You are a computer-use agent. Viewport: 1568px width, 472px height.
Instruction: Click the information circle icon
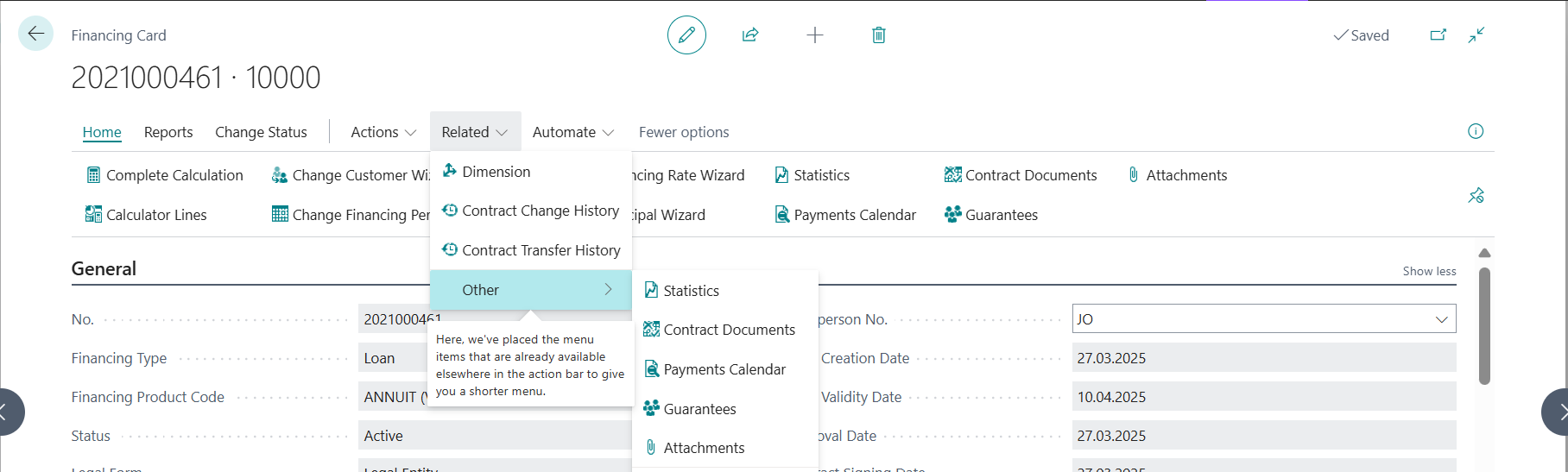point(1475,131)
